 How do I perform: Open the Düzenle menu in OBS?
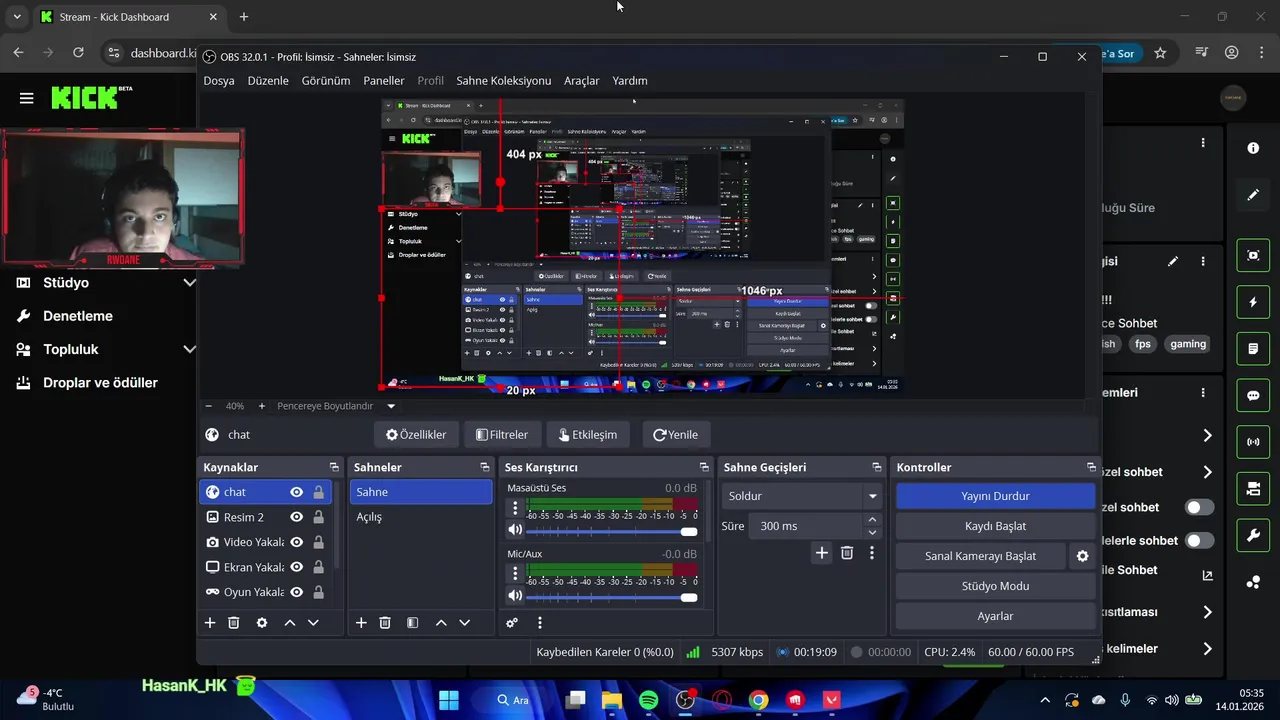268,81
